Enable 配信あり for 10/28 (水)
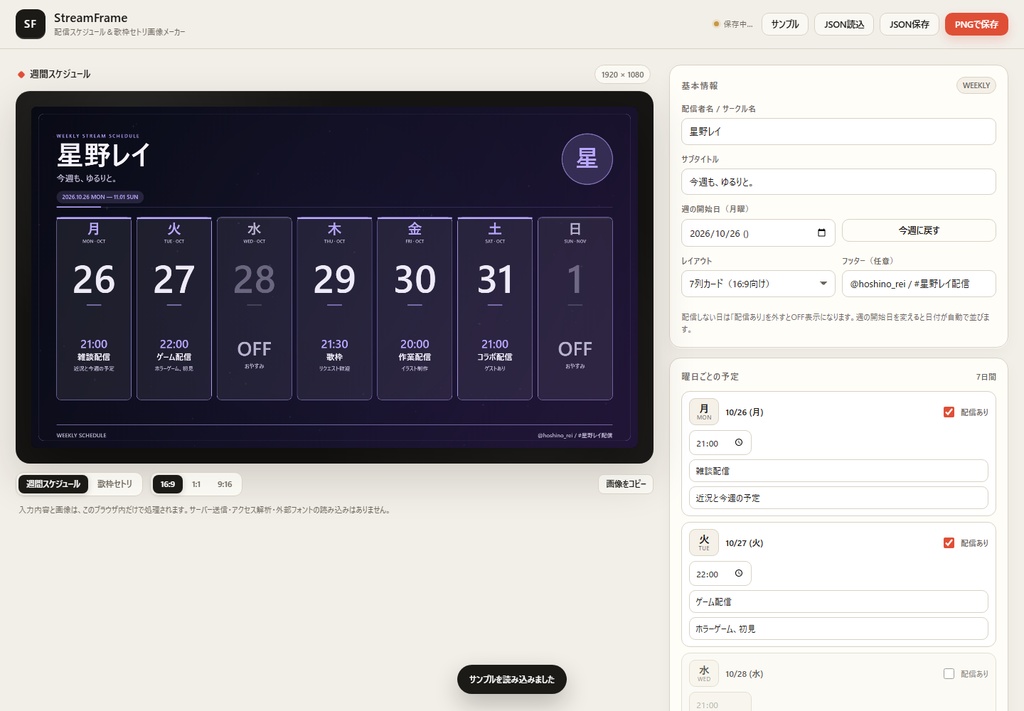Screen dimensions: 1024x711 (x=949, y=673)
